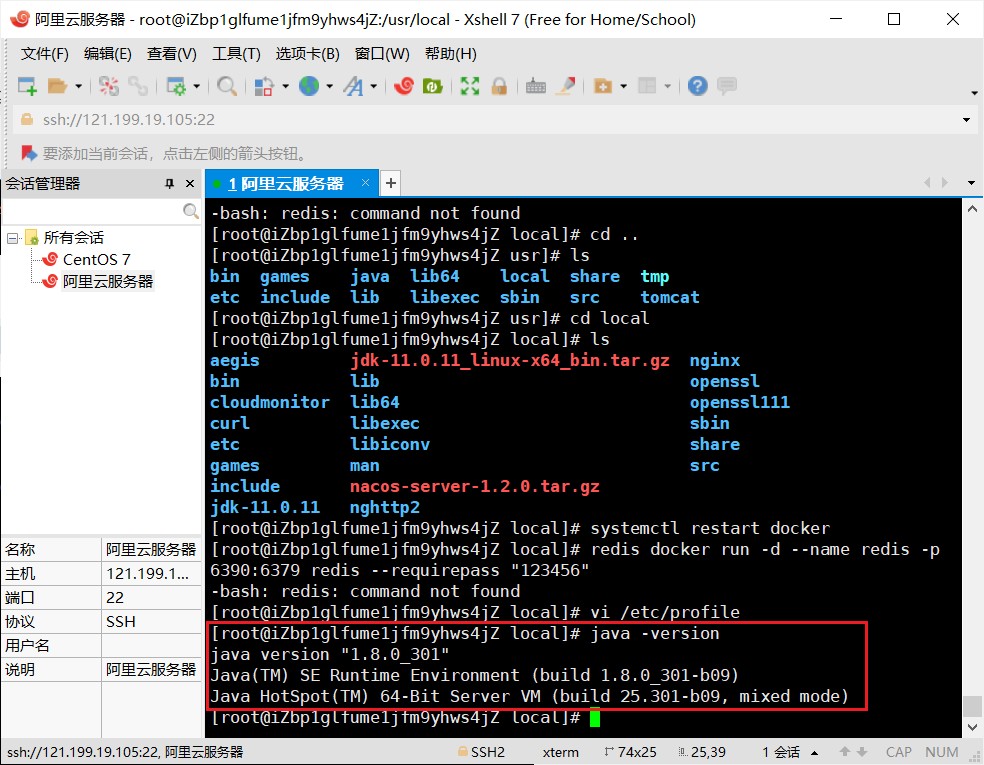
Task: Click the new folder plus icon
Action: (x=602, y=85)
